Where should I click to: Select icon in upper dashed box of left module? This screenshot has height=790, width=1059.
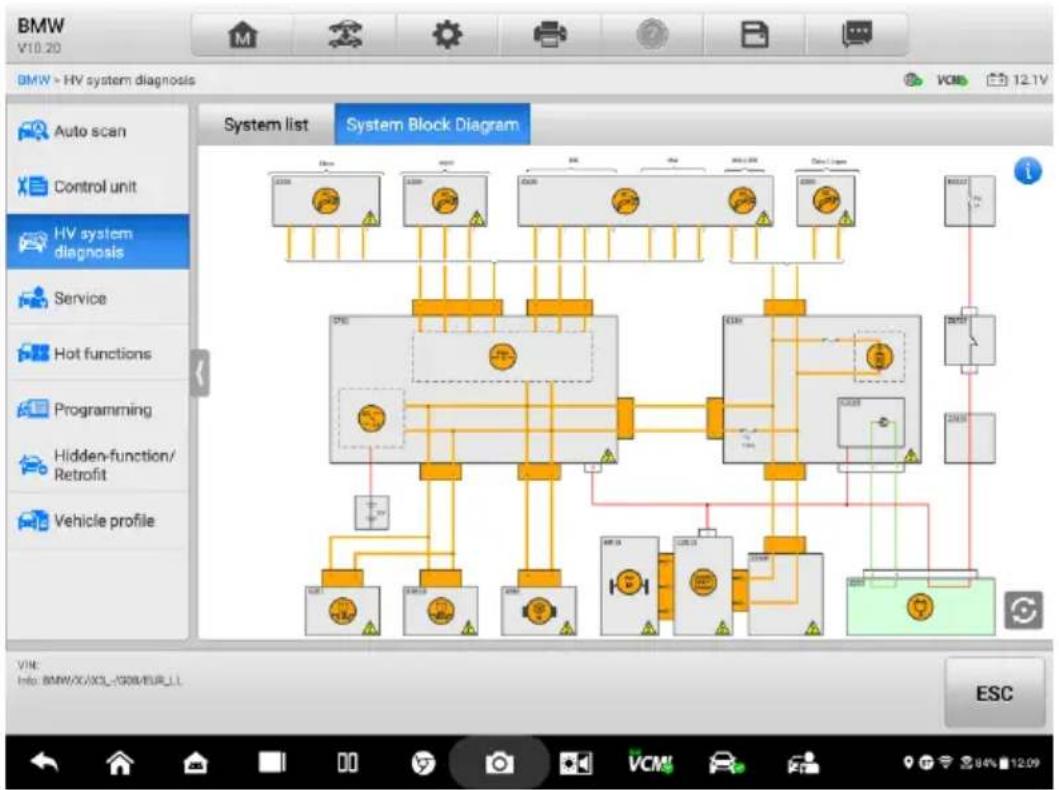502,357
